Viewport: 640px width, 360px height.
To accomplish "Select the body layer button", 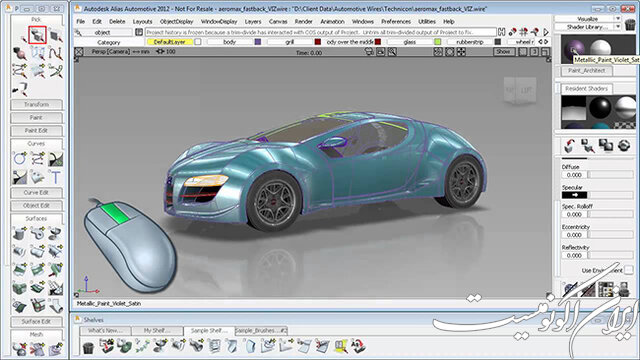I will click(x=229, y=42).
